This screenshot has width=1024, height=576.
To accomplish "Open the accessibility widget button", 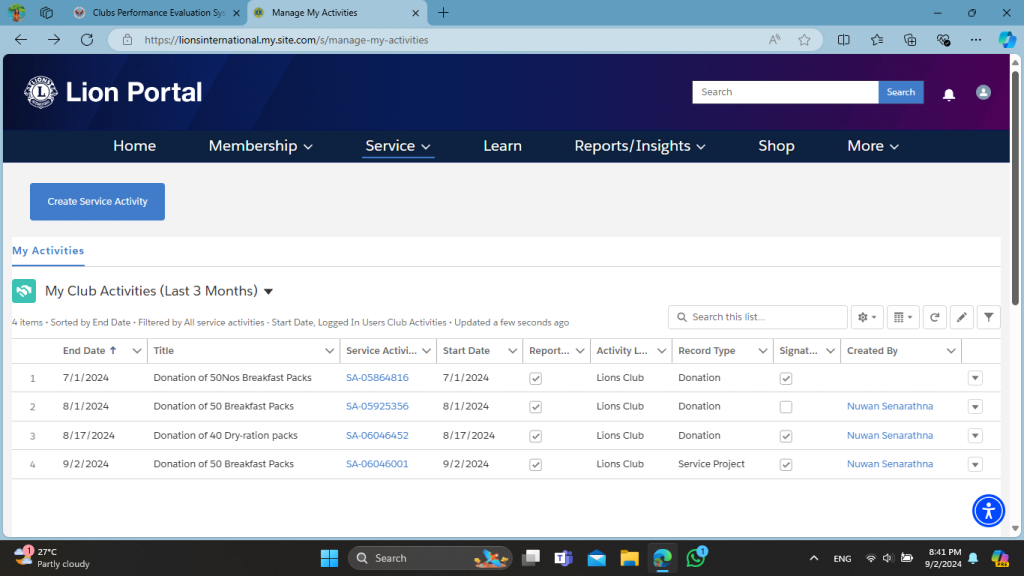I will point(988,511).
